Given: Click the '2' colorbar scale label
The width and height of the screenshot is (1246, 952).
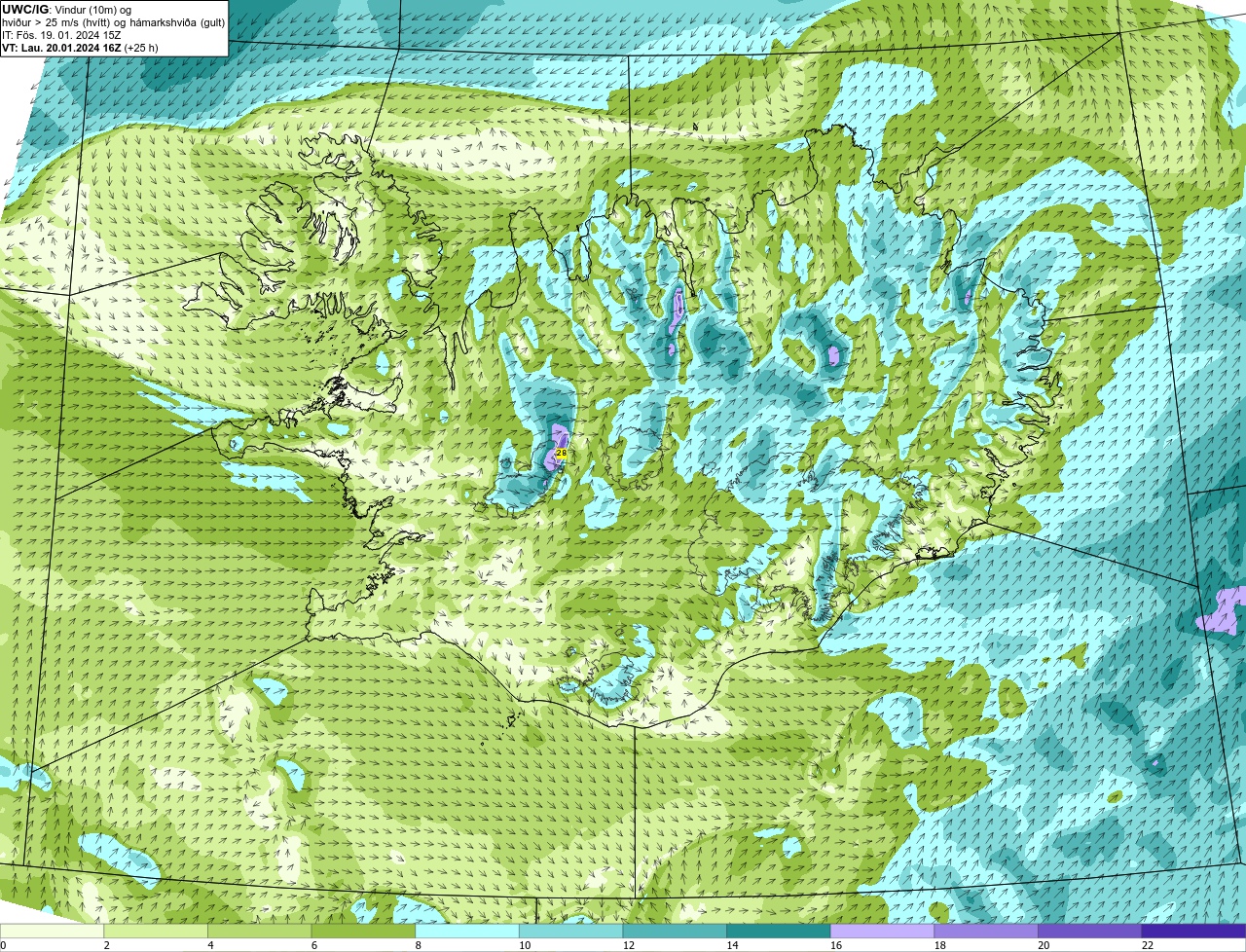Looking at the screenshot, I should 106,945.
